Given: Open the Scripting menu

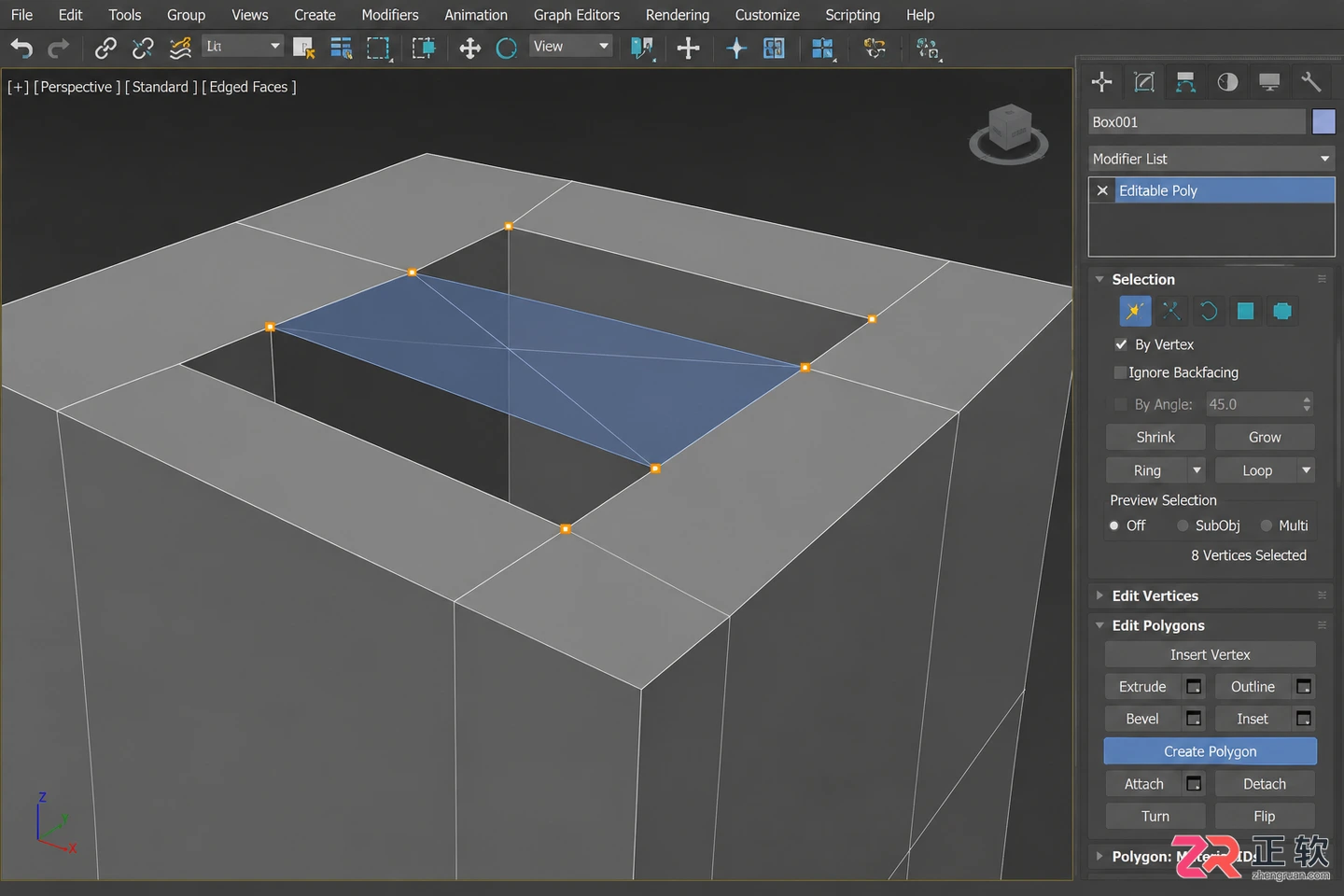Looking at the screenshot, I should point(852,15).
